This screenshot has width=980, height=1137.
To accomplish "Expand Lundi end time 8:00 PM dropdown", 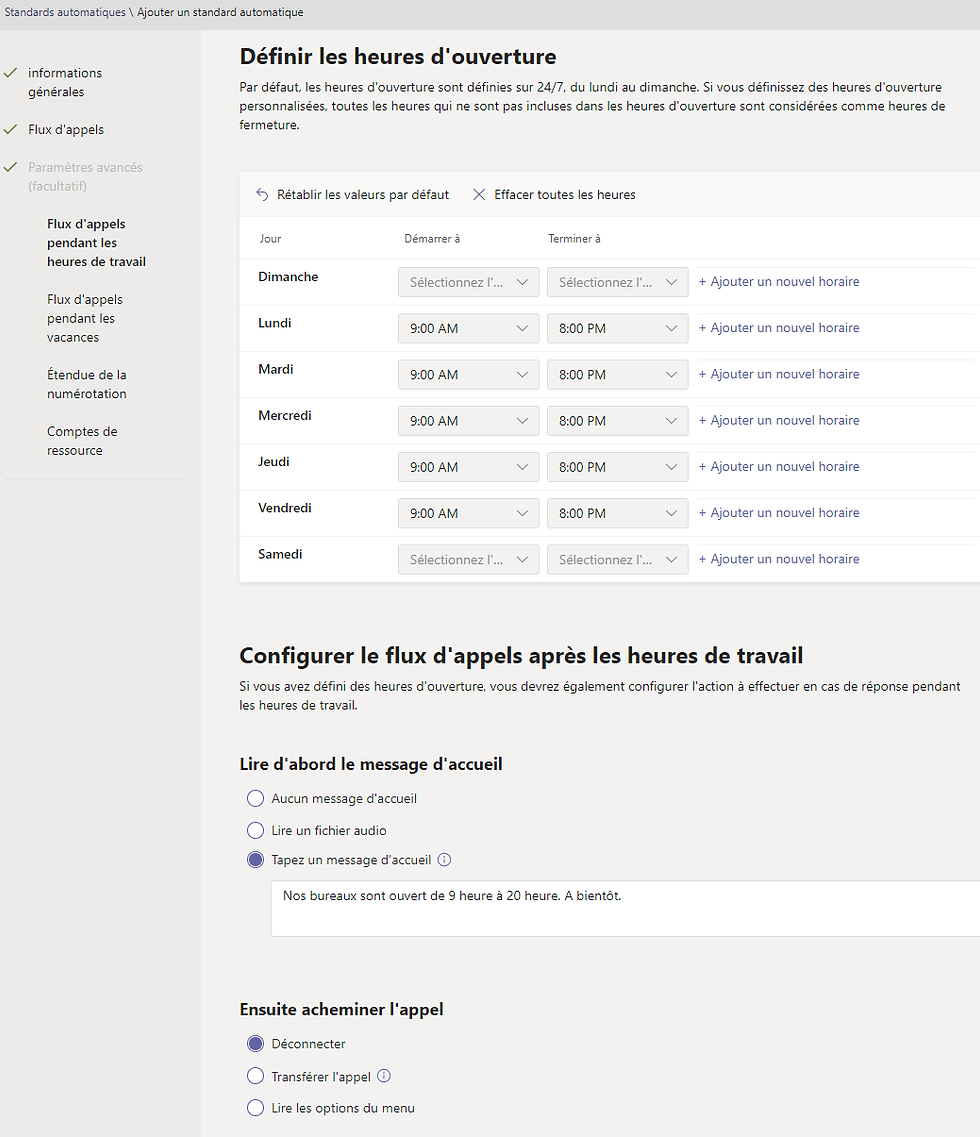I will coord(617,328).
